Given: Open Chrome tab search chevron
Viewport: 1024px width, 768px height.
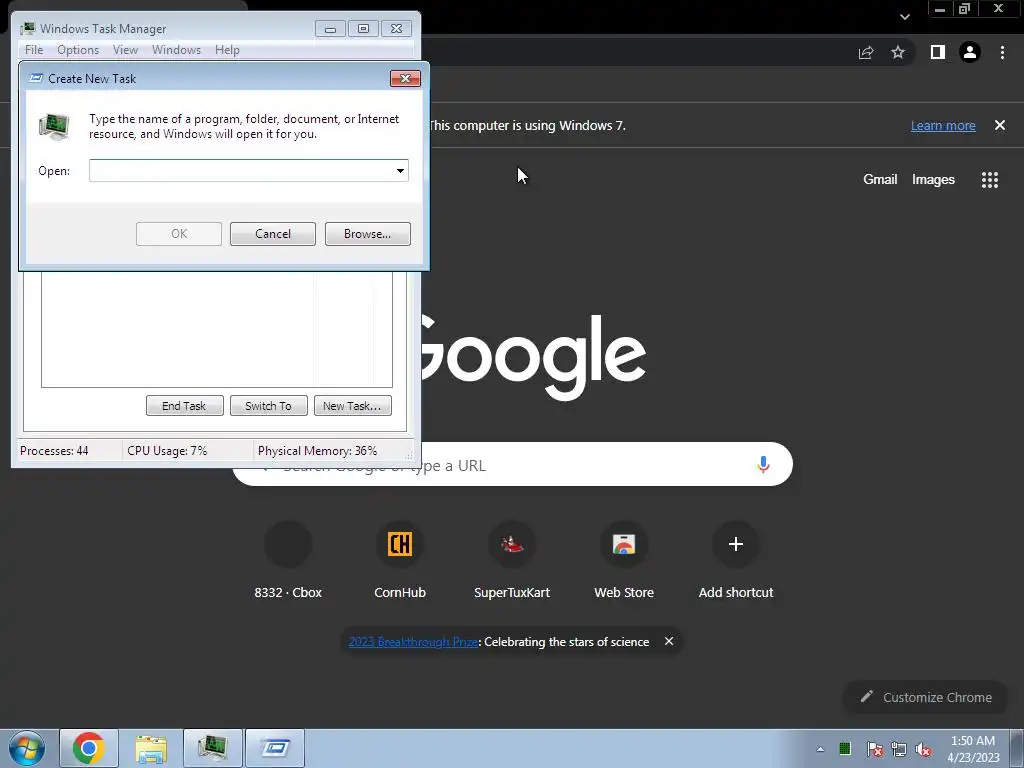Looking at the screenshot, I should (x=904, y=17).
